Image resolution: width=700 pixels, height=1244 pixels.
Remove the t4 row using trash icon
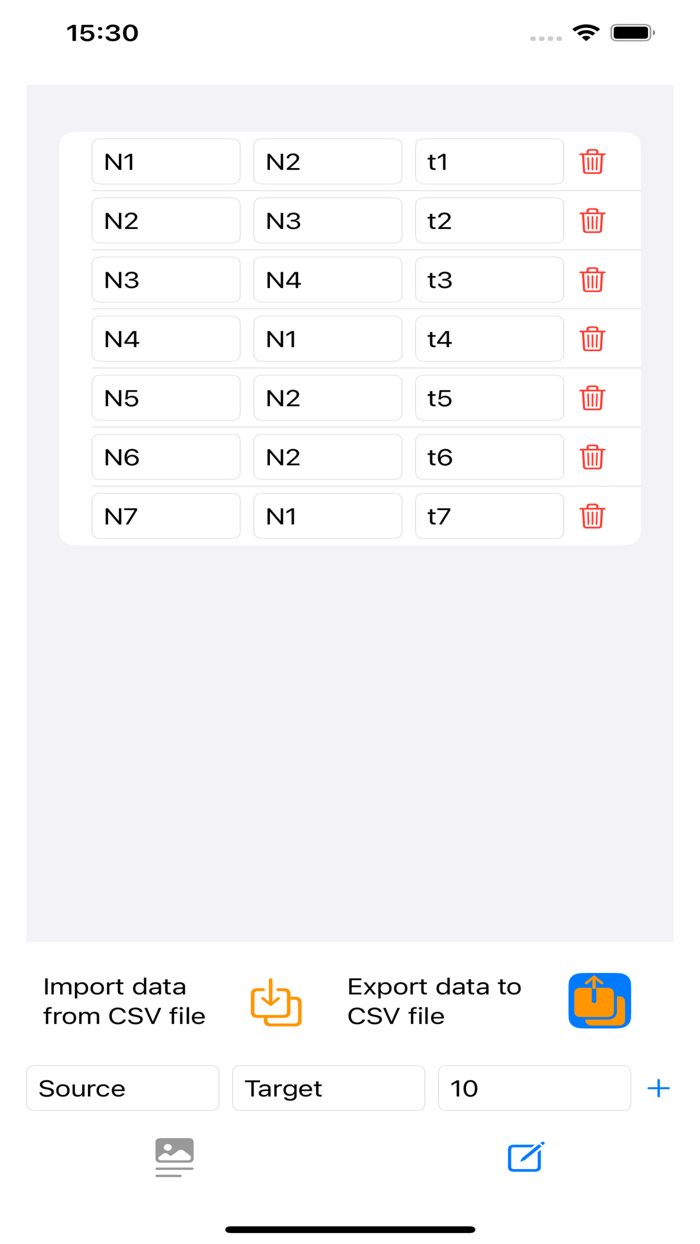tap(592, 339)
